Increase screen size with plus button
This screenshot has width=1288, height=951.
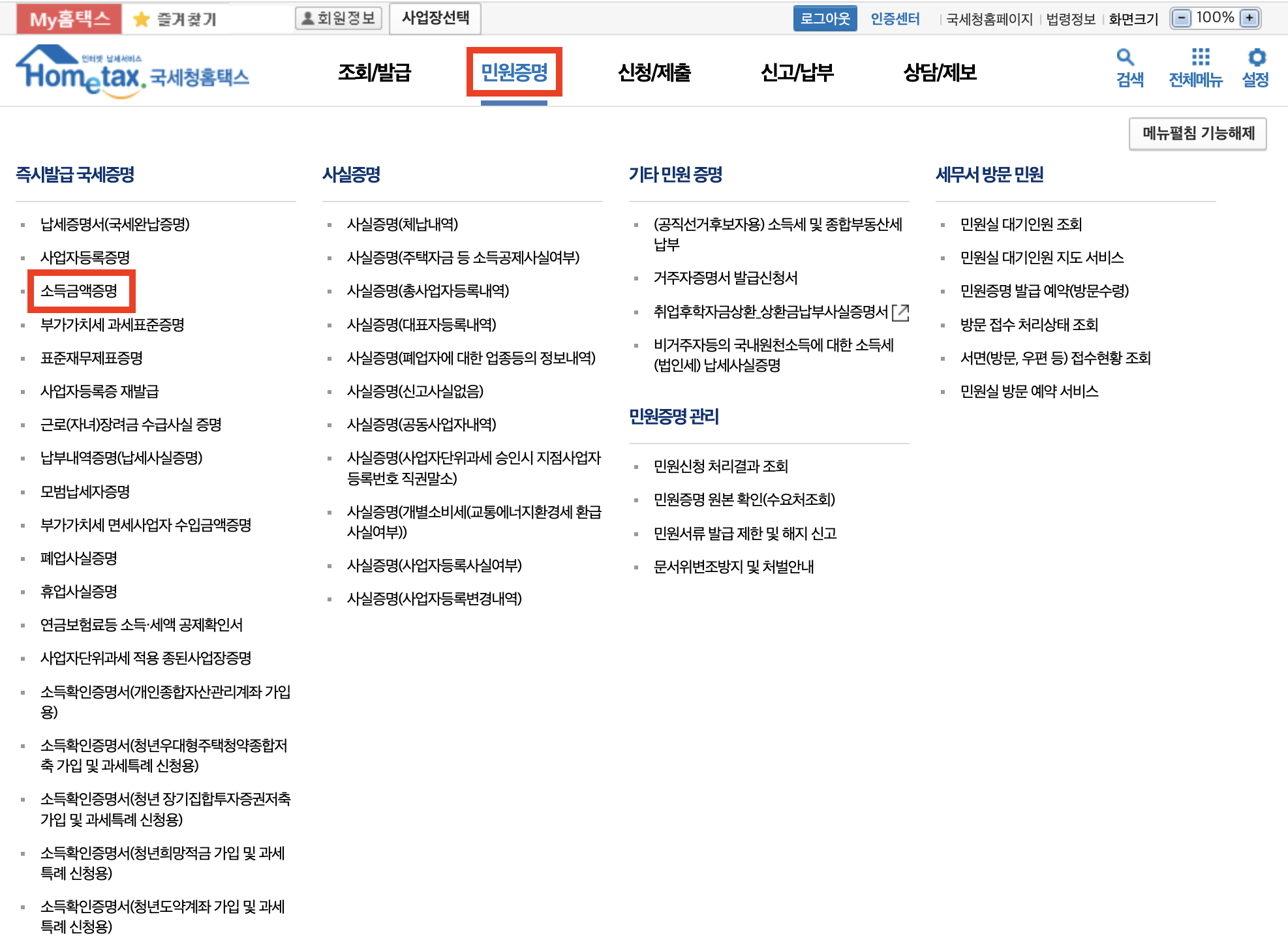tap(1250, 18)
